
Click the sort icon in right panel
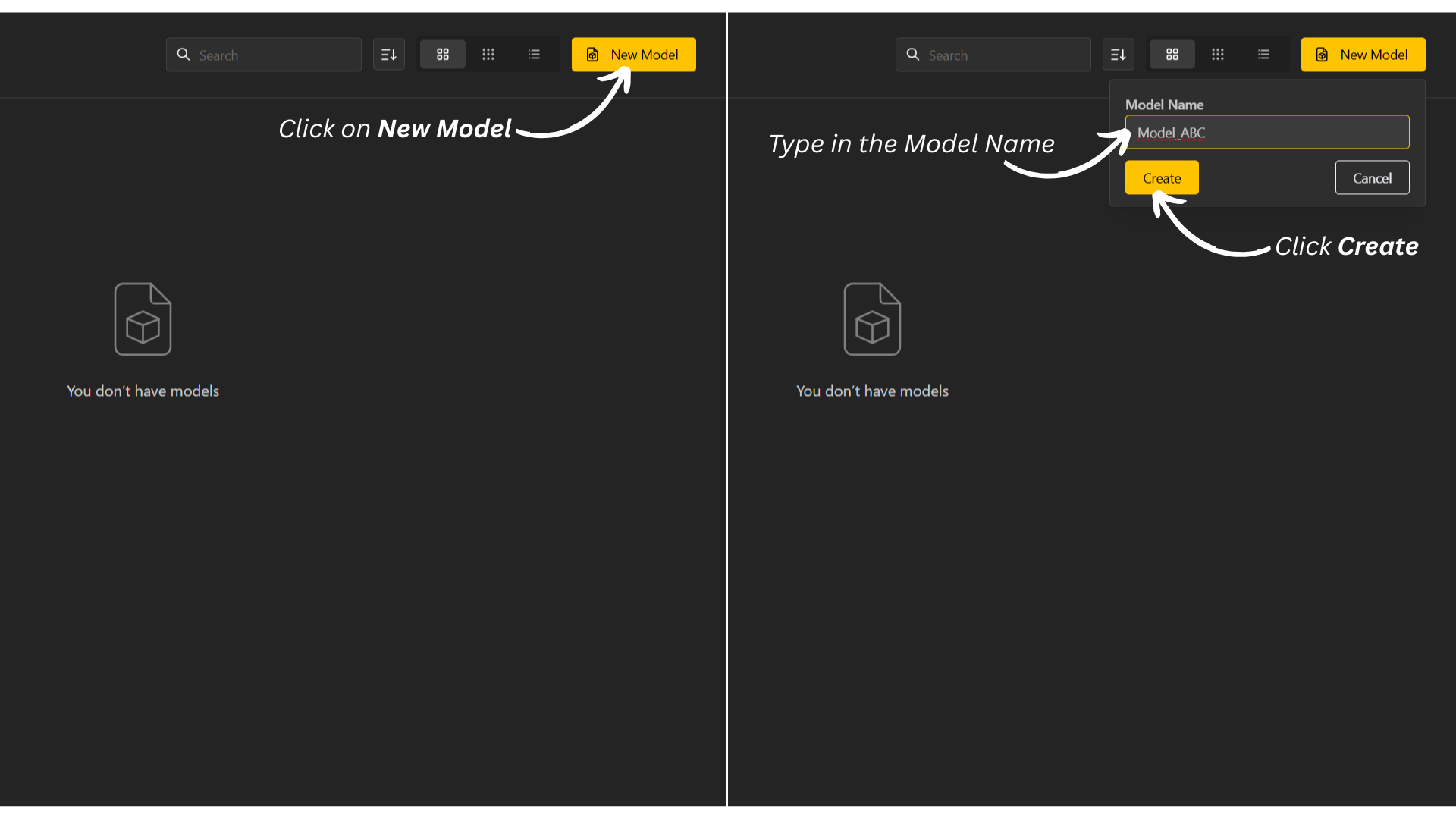click(x=1118, y=55)
